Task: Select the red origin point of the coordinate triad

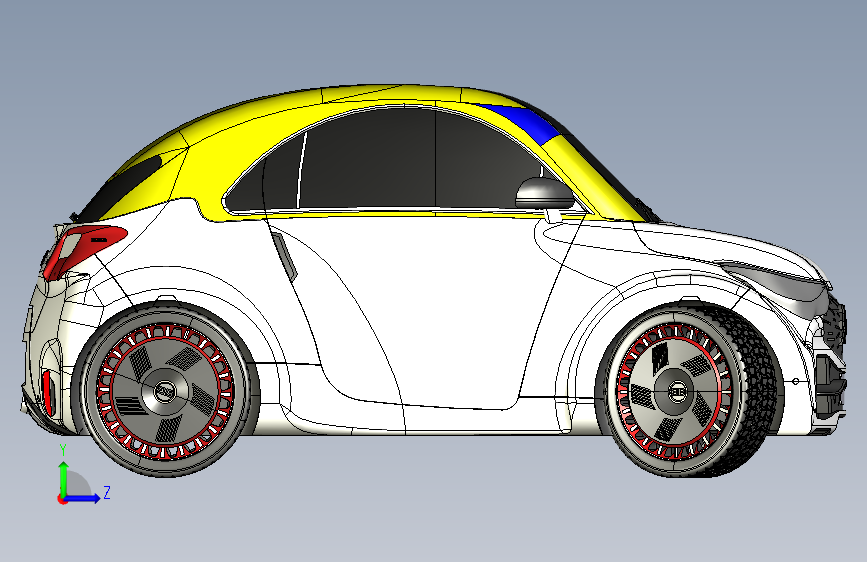Action: (62, 499)
